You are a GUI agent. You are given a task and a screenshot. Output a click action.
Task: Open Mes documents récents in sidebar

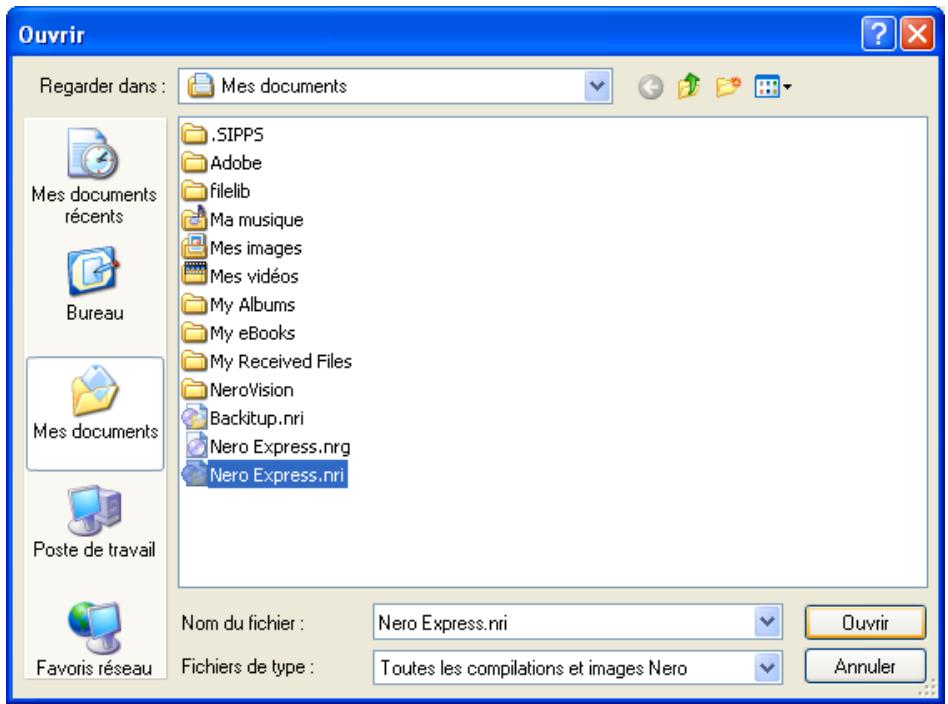[x=94, y=176]
